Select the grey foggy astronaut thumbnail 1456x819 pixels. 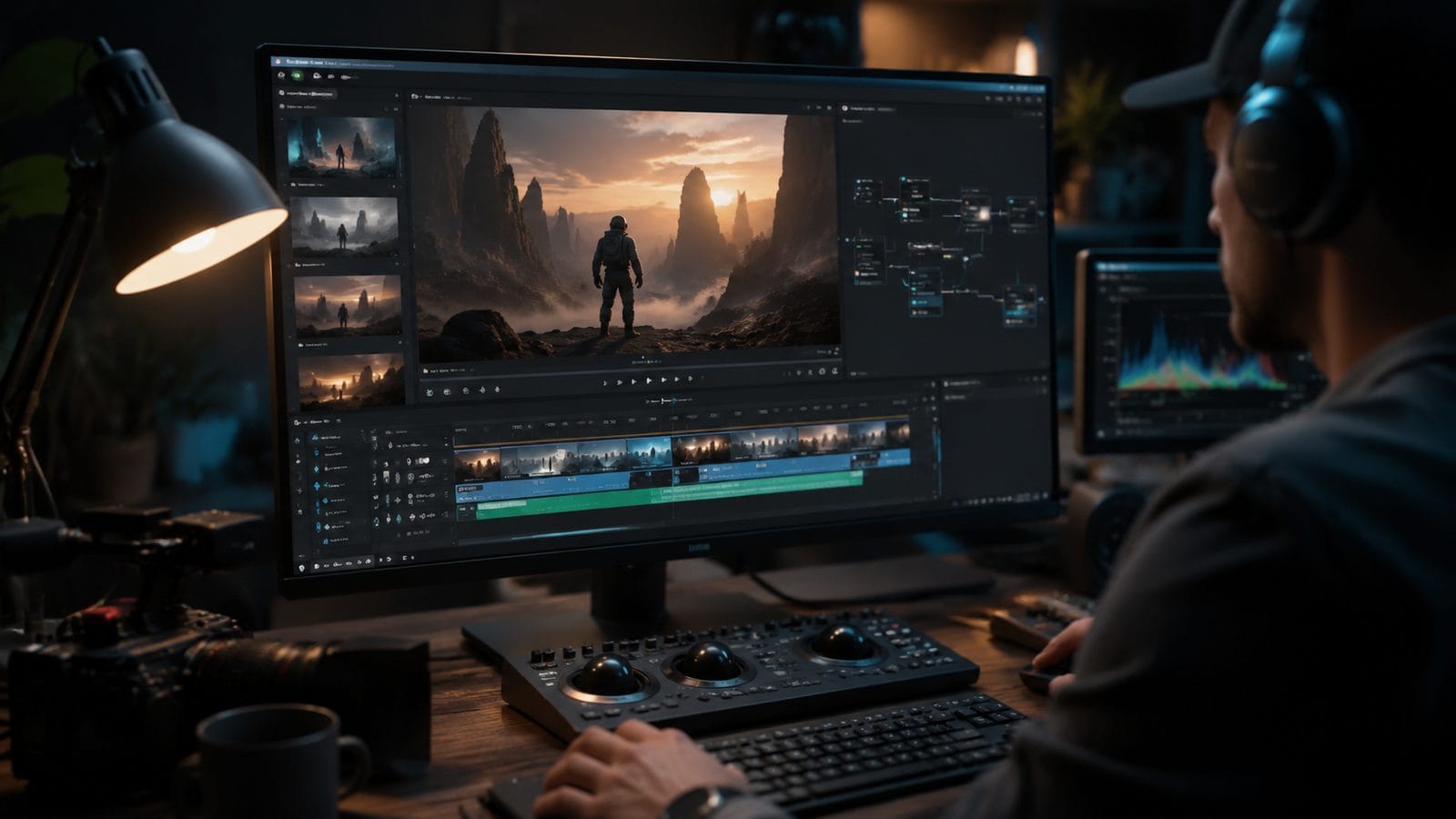tap(344, 226)
